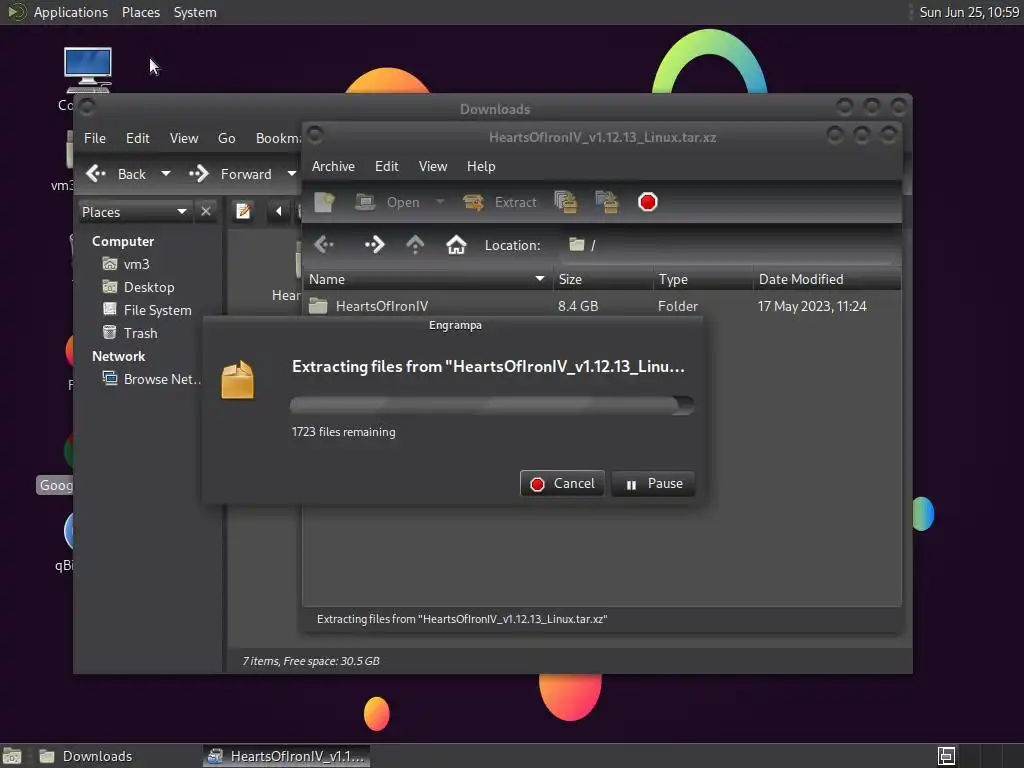Open the Go menu in Downloads window
The image size is (1024, 768).
227,138
